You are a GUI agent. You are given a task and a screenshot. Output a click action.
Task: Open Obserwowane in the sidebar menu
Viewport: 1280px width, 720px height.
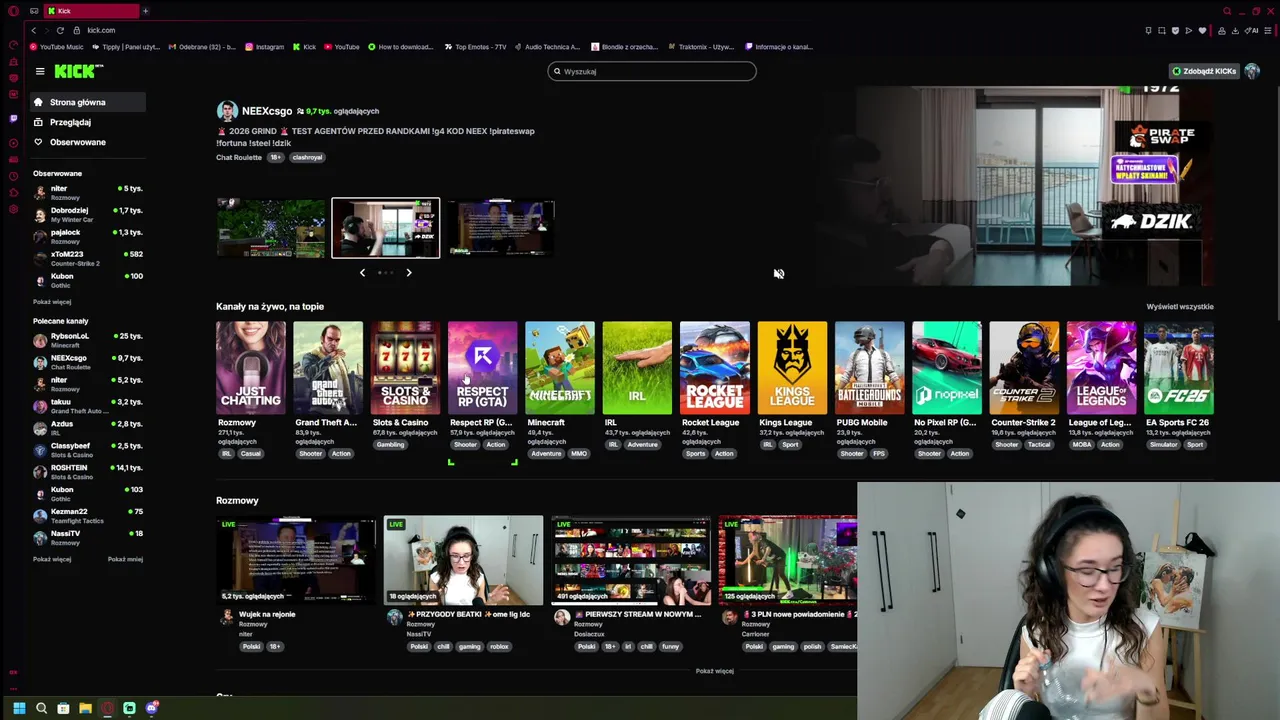click(86, 142)
